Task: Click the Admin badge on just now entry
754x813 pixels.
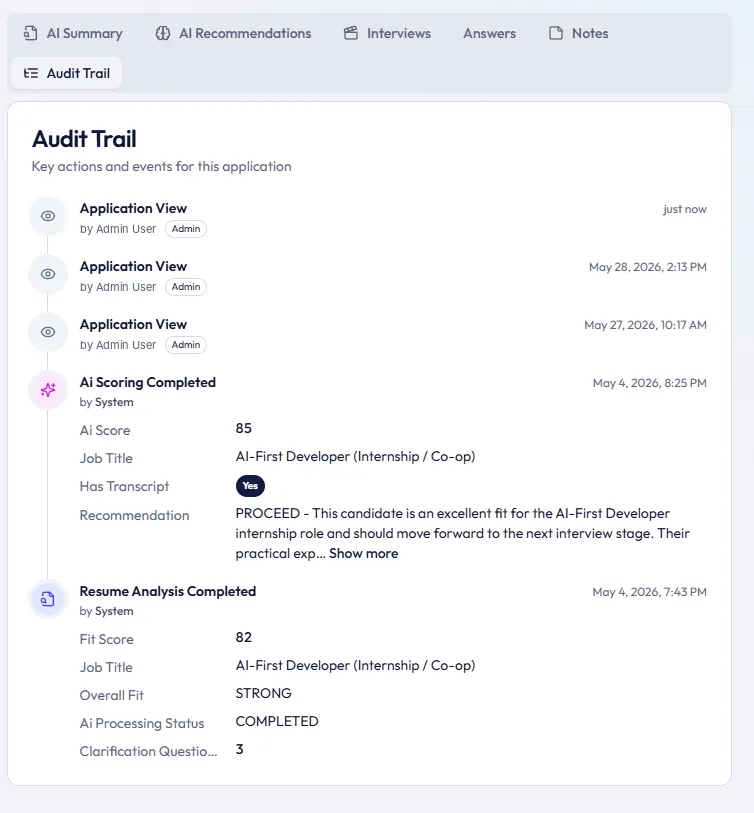Action: 186,229
